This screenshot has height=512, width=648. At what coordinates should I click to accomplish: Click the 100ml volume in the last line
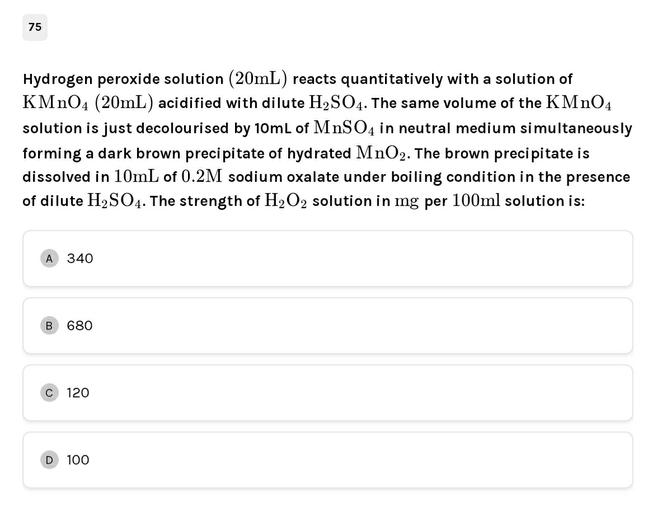coord(476,201)
